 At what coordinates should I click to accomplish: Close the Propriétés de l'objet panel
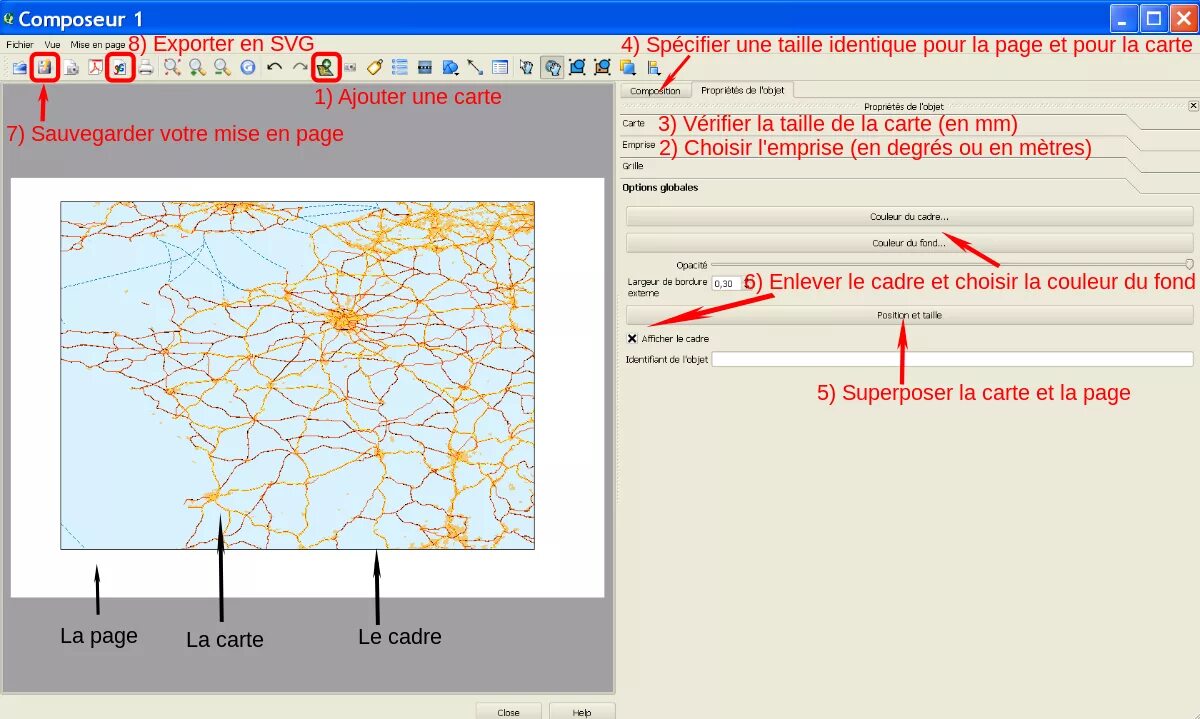[x=1193, y=105]
